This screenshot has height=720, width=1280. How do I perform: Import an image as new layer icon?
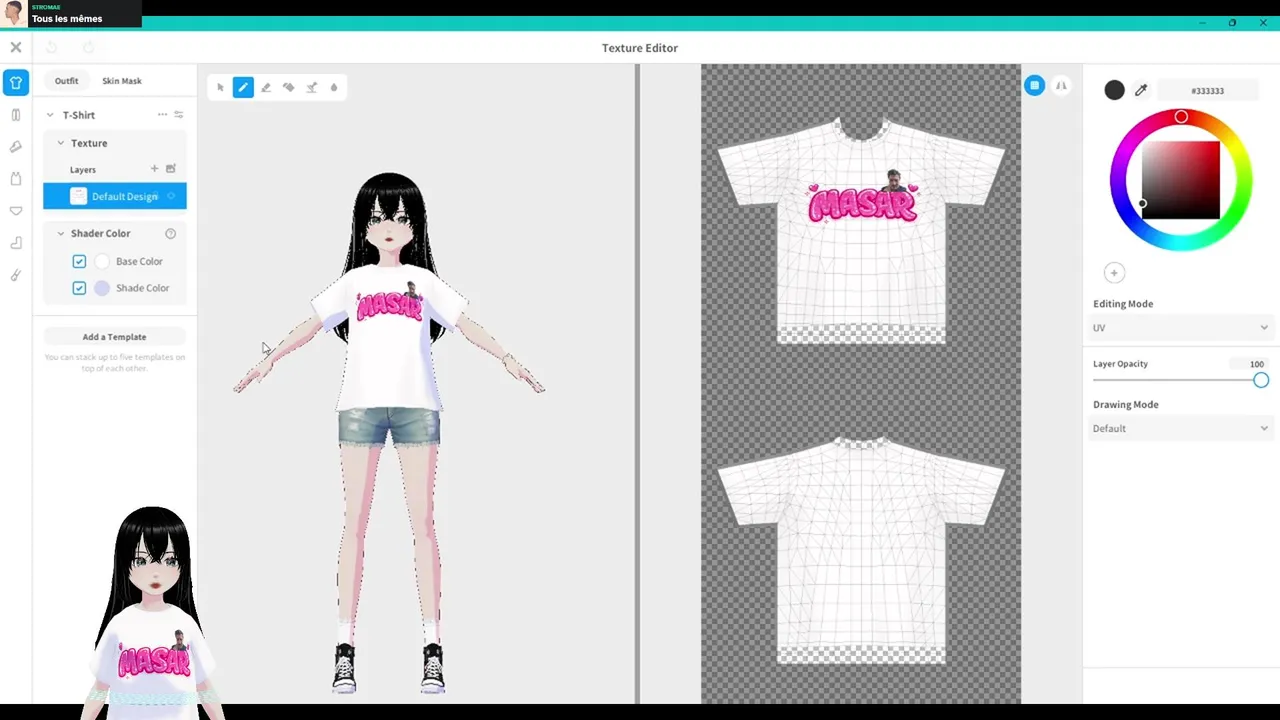point(170,169)
